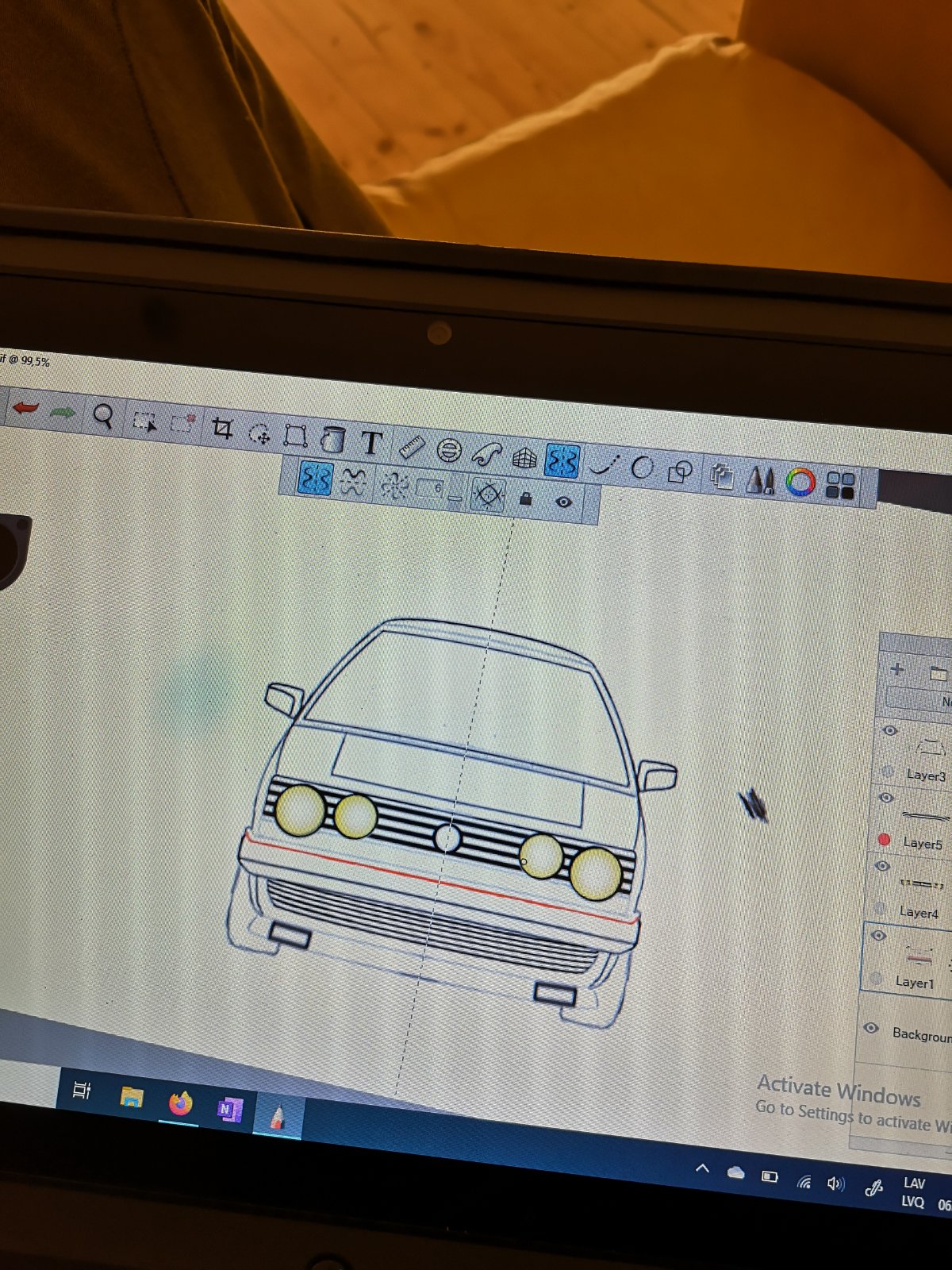The height and width of the screenshot is (1270, 952).
Task: Select the Zoom magnifier tool
Action: click(x=103, y=415)
